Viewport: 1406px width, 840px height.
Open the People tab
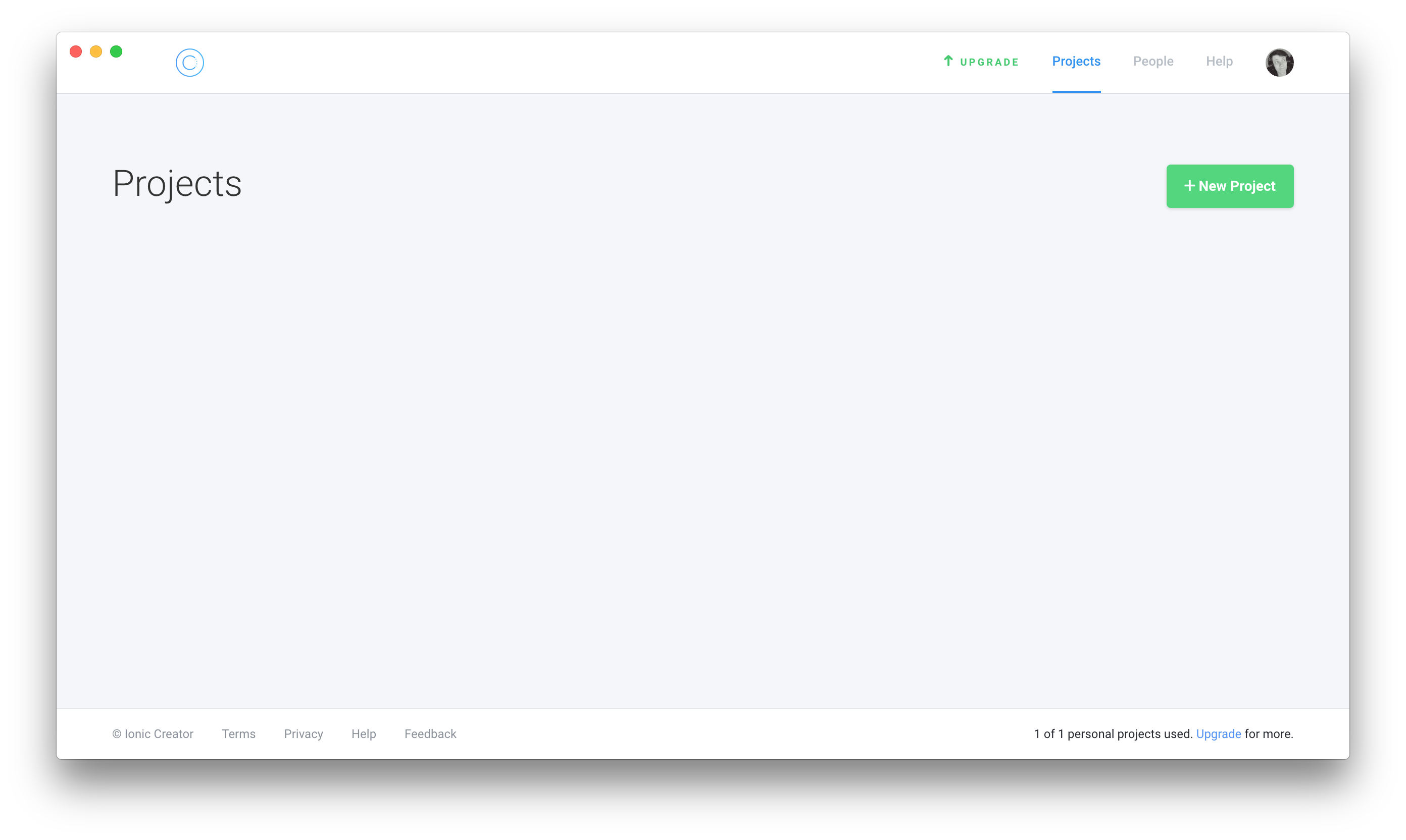1152,61
